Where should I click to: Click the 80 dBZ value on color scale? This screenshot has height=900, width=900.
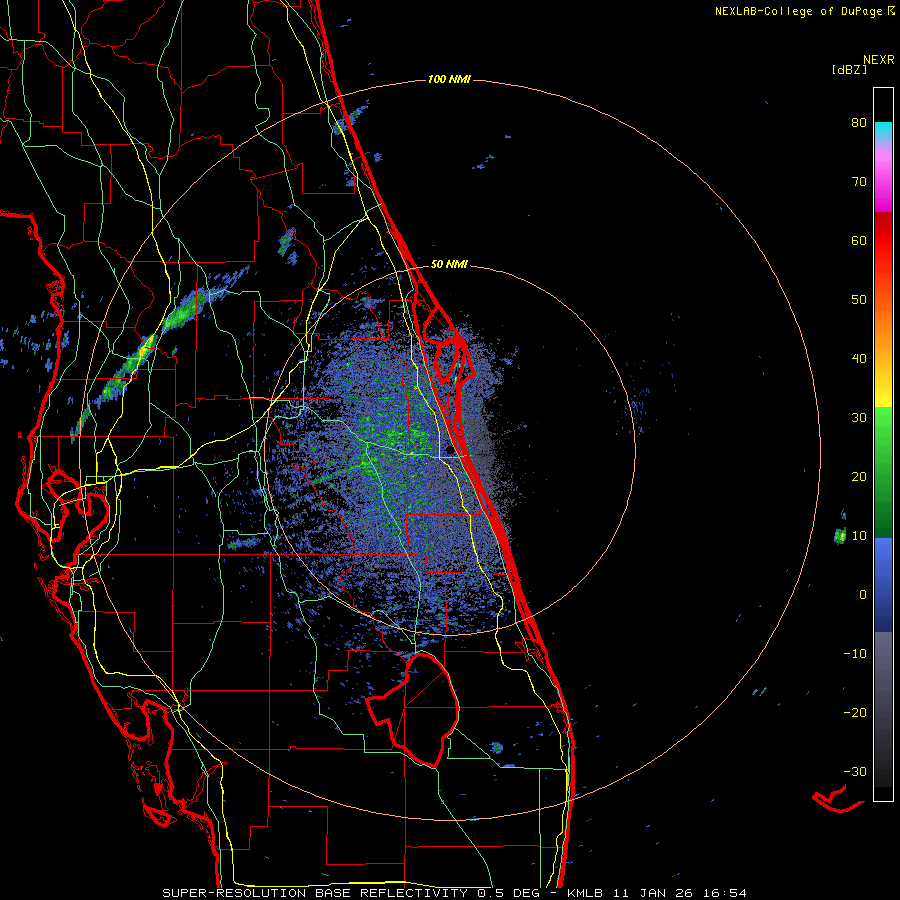click(859, 123)
